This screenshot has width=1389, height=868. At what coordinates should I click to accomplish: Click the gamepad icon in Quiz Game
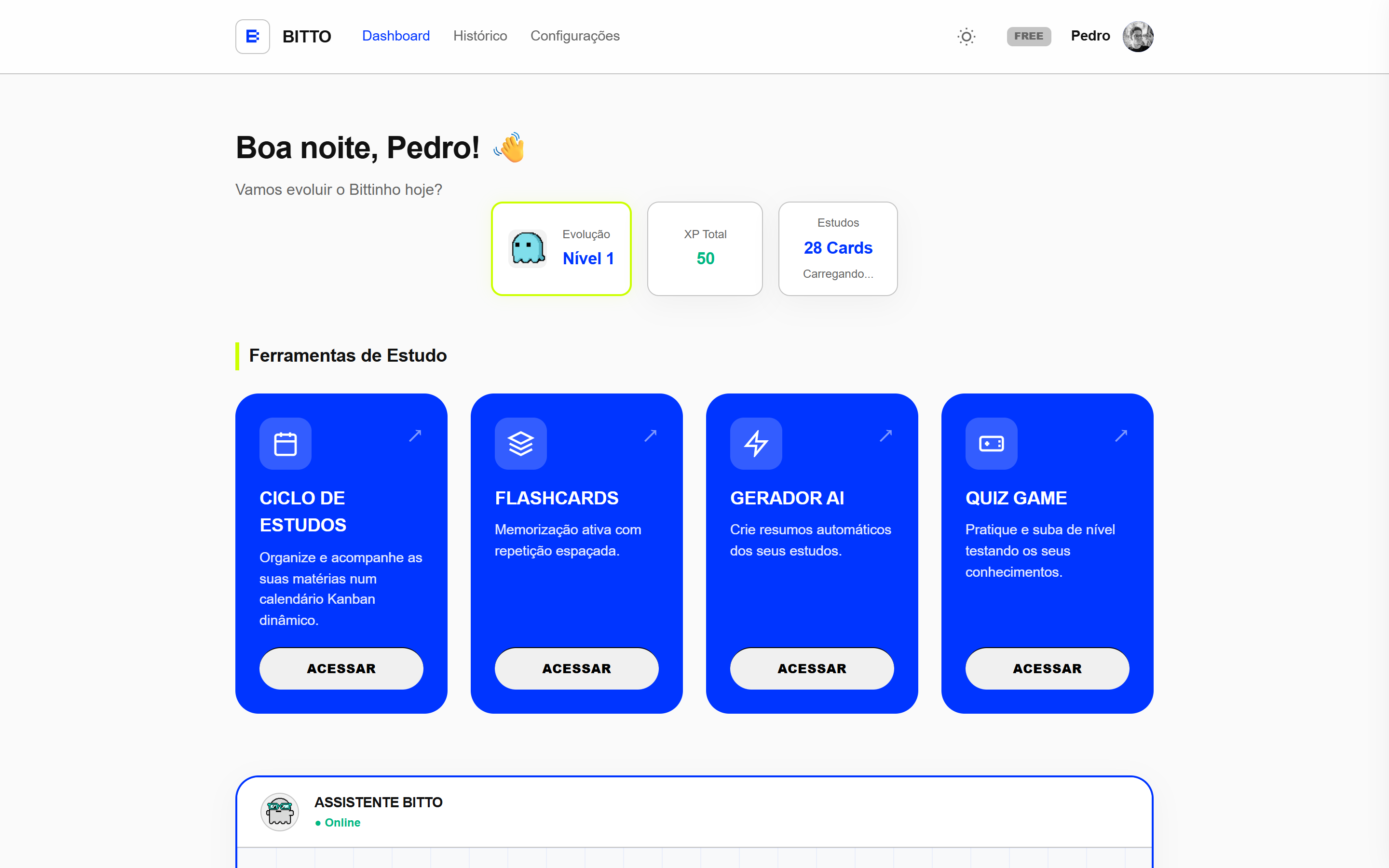point(991,443)
